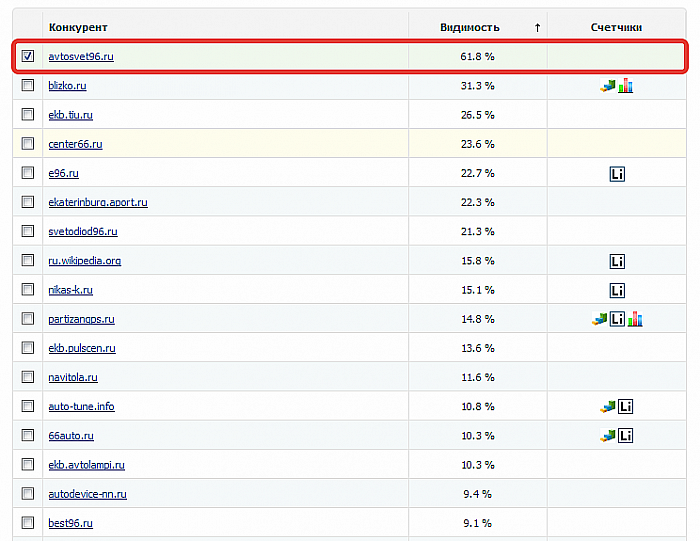Check the box next to e96.ru
The height and width of the screenshot is (541, 700).
(x=28, y=172)
